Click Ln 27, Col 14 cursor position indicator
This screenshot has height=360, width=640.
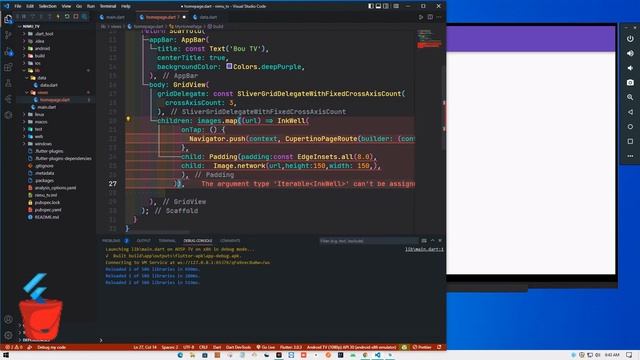145,347
